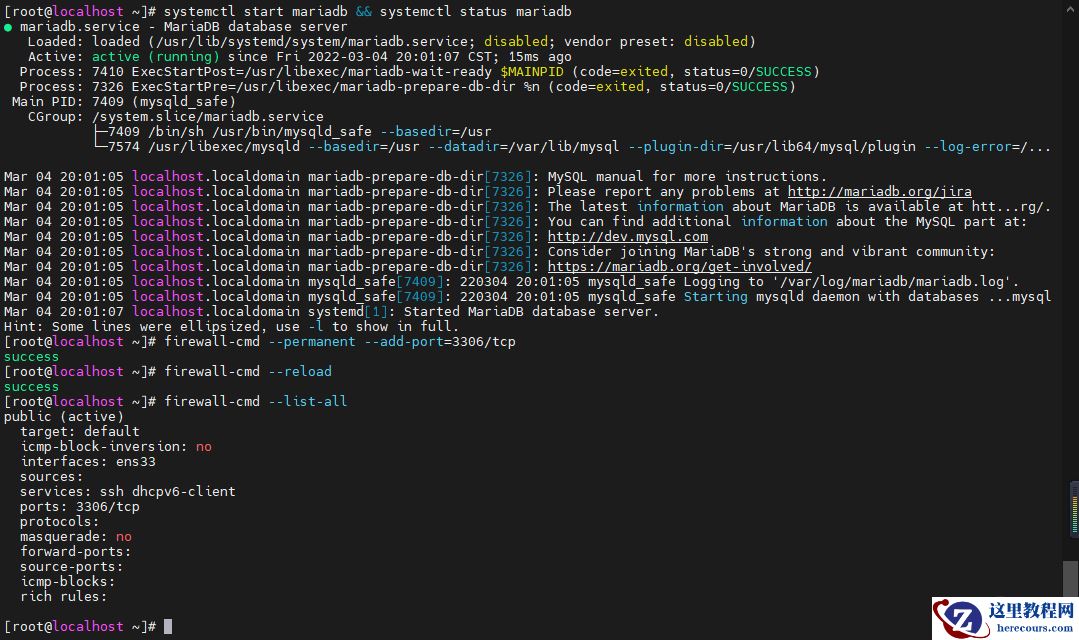Screen dimensions: 1079x640
Task: Click 'Main PID: 7409 (mysqld_safe)' line
Action: click(124, 101)
